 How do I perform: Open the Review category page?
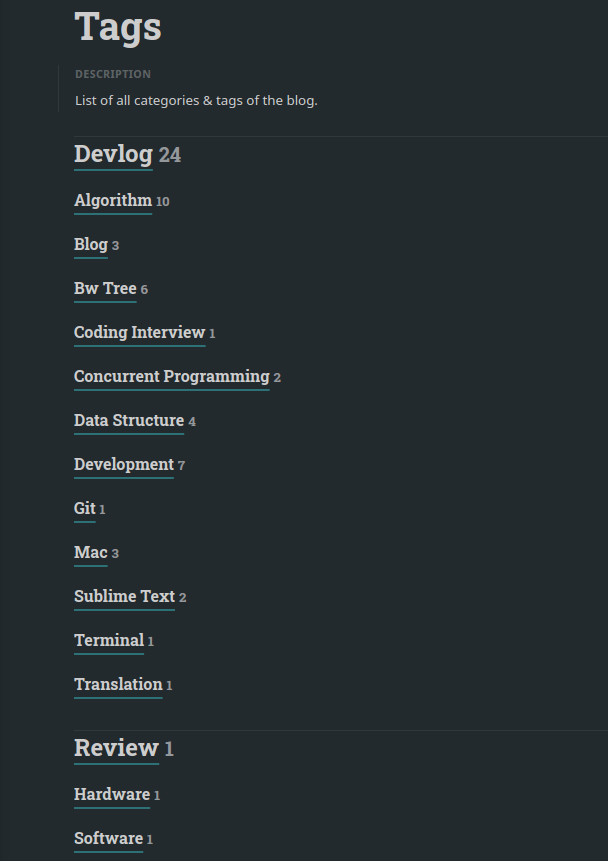116,748
